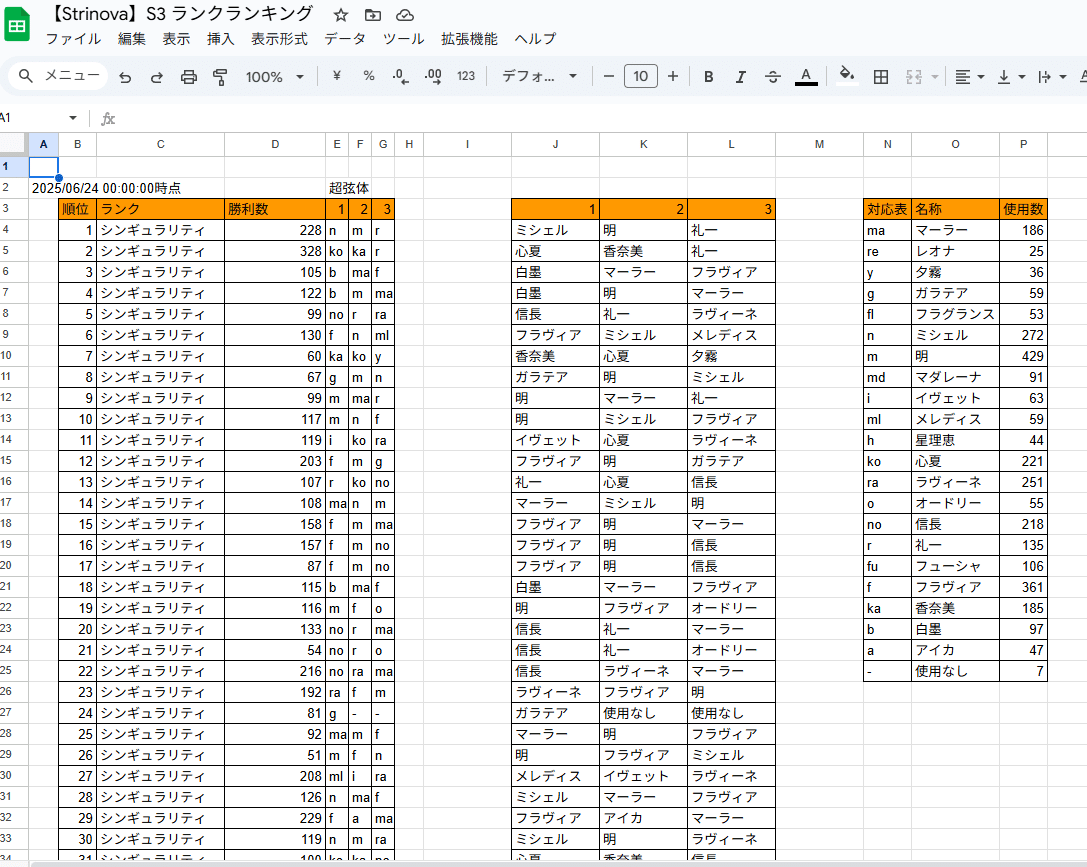
Task: Click the 勝利数 header cell
Action: click(x=275, y=209)
